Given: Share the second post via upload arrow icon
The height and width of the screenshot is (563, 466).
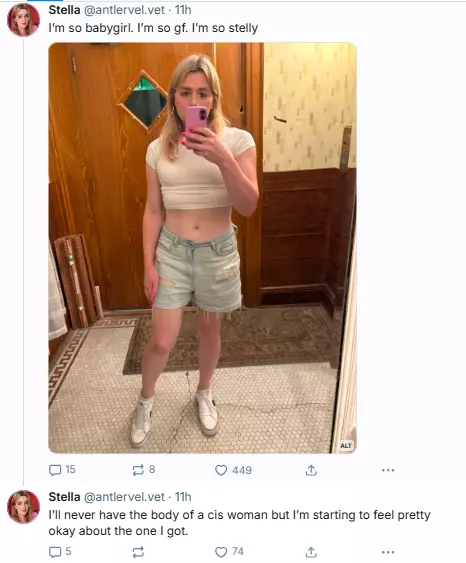Looking at the screenshot, I should tap(311, 552).
